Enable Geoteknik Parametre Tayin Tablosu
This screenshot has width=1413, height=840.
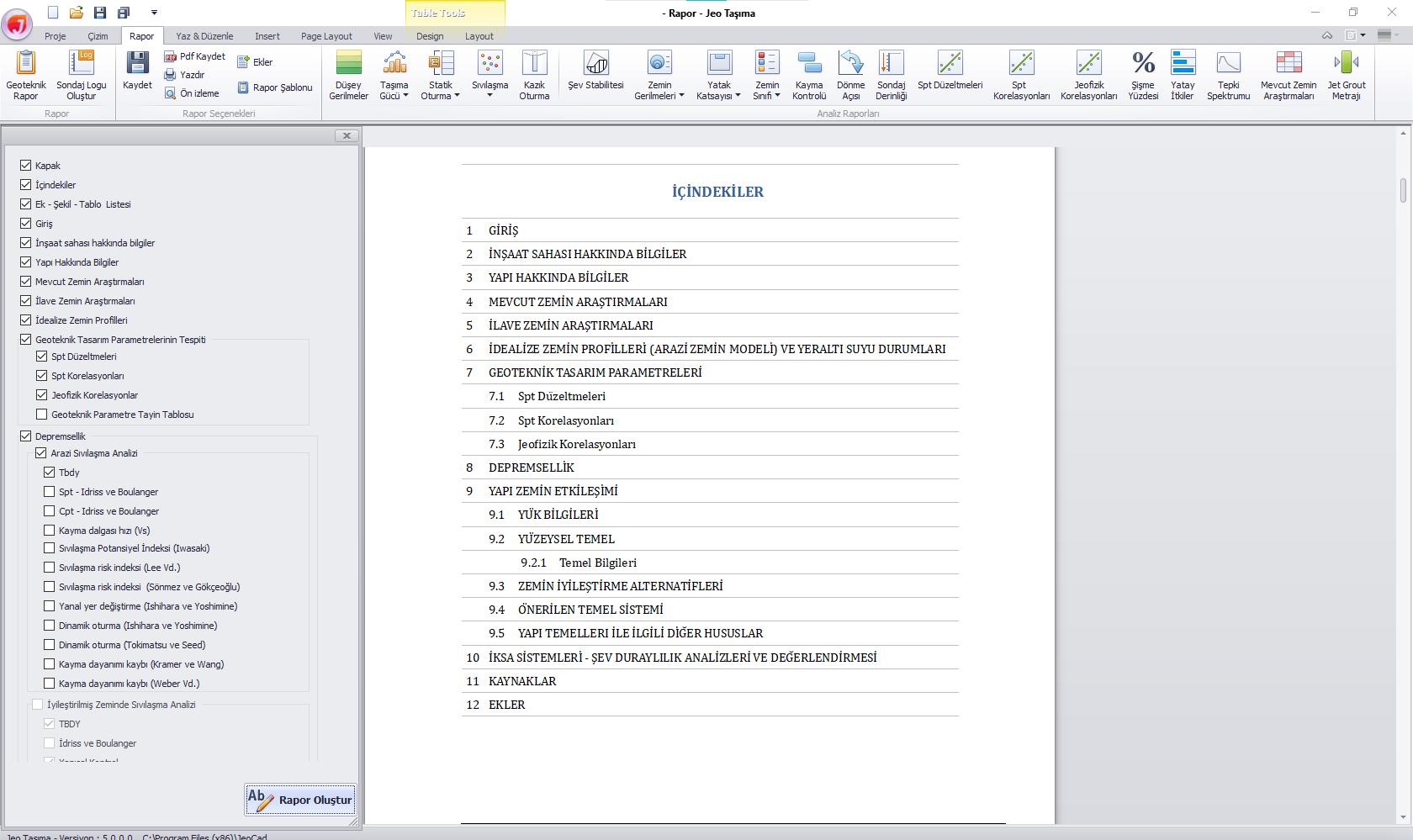click(x=41, y=415)
